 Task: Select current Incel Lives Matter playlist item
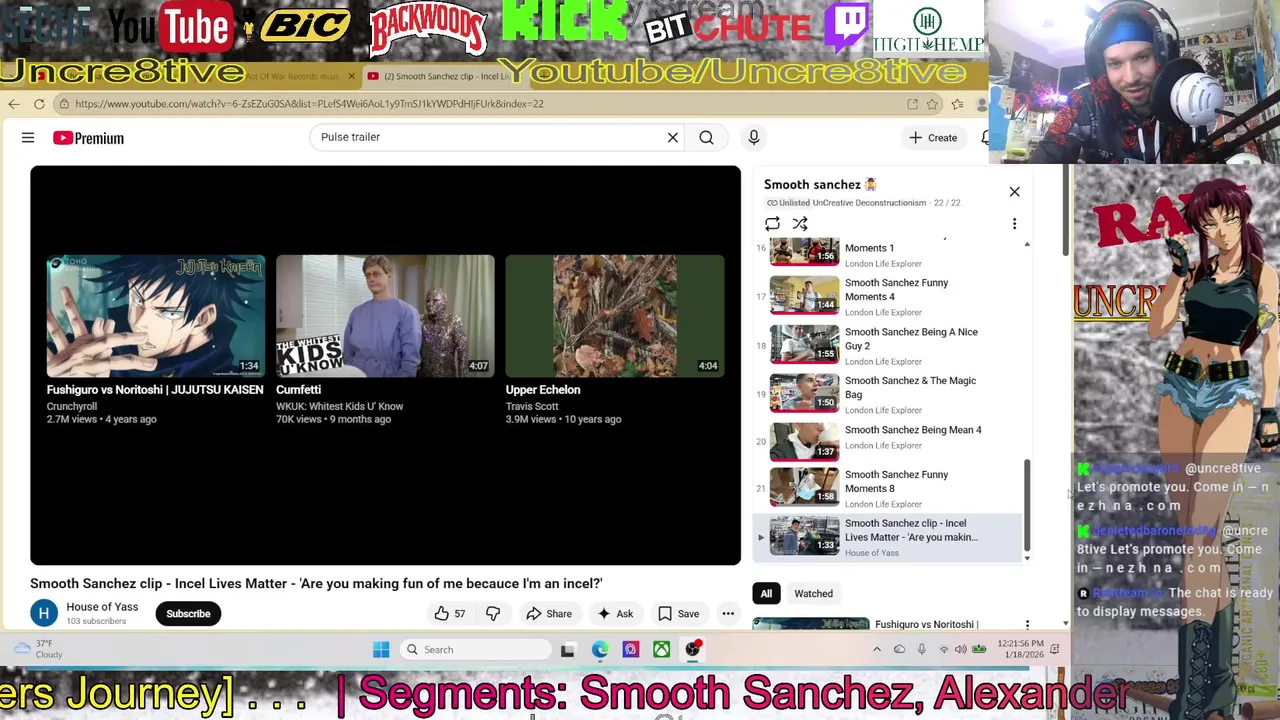point(890,537)
